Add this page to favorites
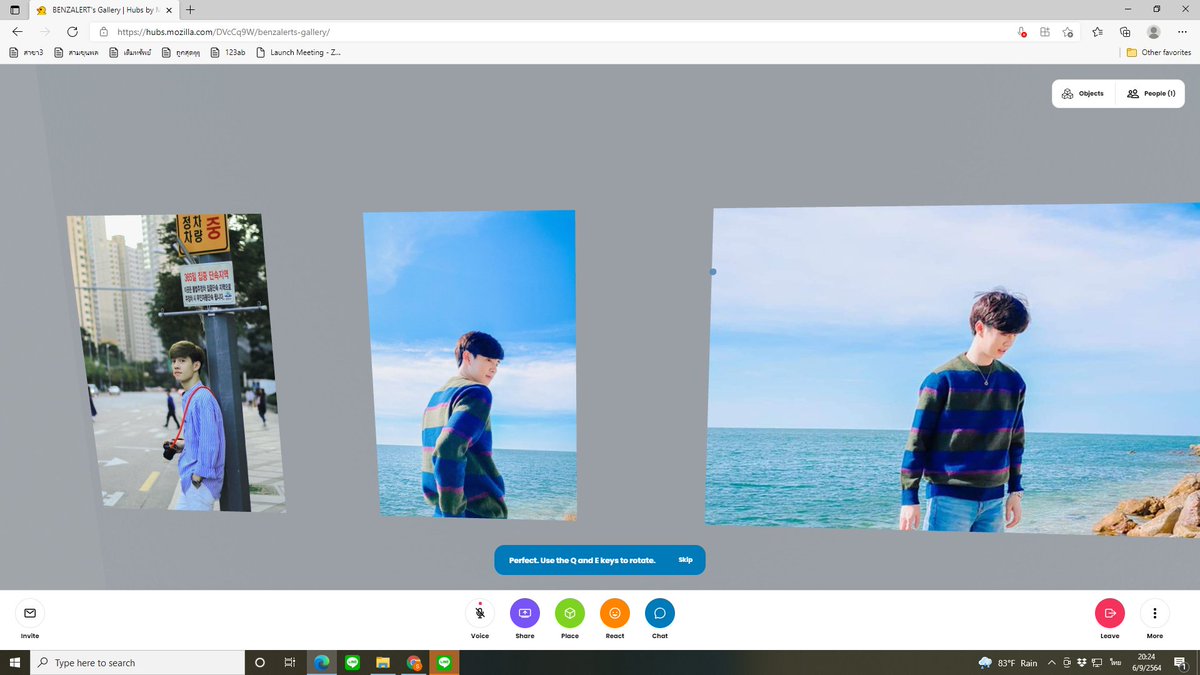The image size is (1200, 675). tap(1068, 32)
